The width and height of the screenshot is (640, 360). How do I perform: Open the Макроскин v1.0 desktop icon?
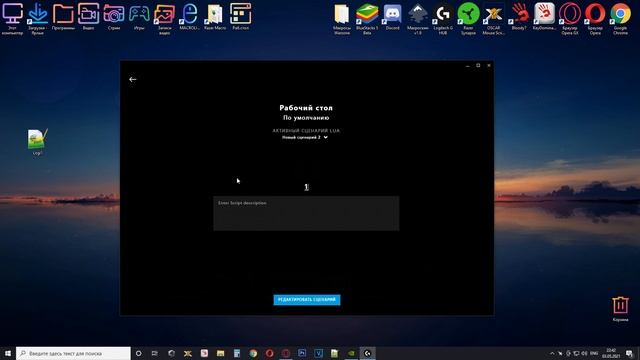(418, 18)
